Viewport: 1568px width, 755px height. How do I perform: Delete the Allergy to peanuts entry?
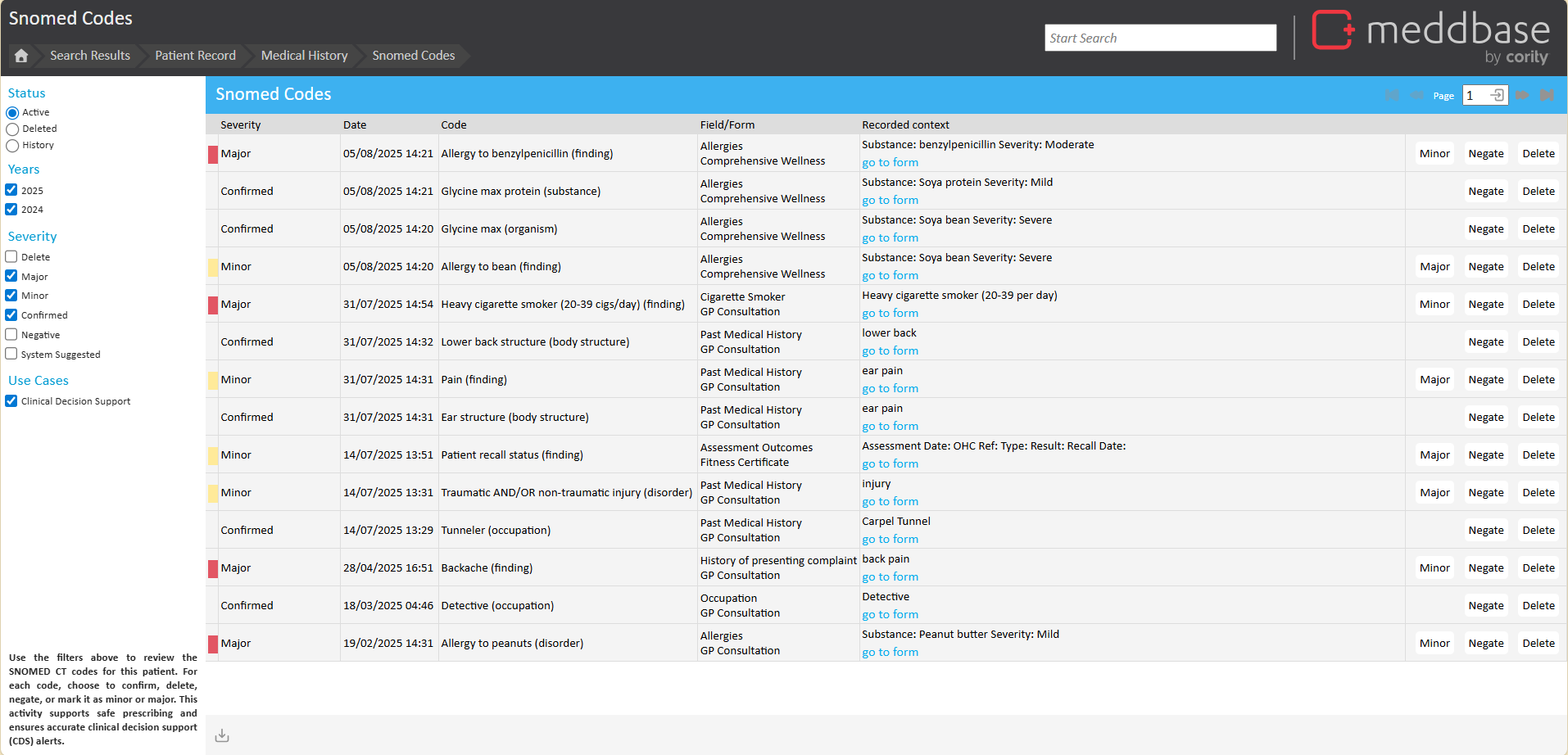pyautogui.click(x=1538, y=644)
